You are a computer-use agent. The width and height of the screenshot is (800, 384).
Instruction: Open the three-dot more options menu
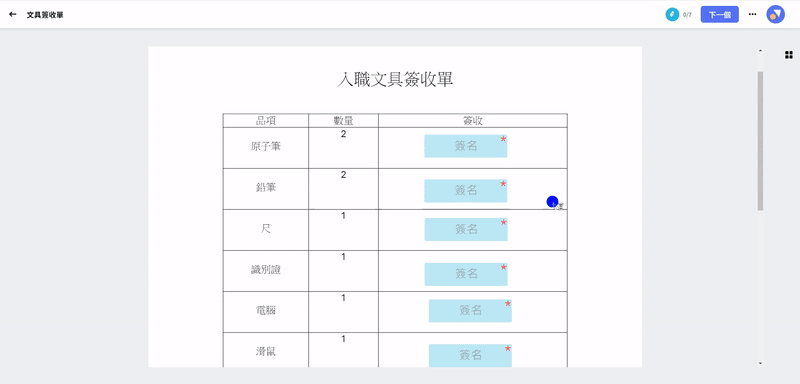(752, 14)
